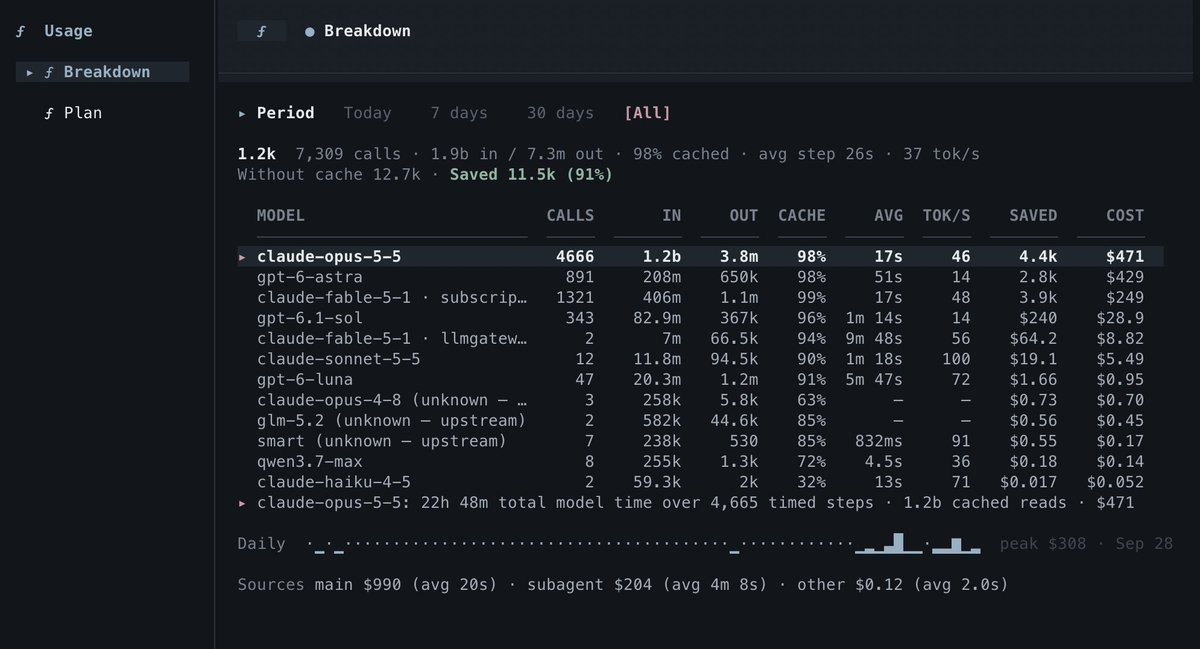Switch period to Today

(x=368, y=113)
